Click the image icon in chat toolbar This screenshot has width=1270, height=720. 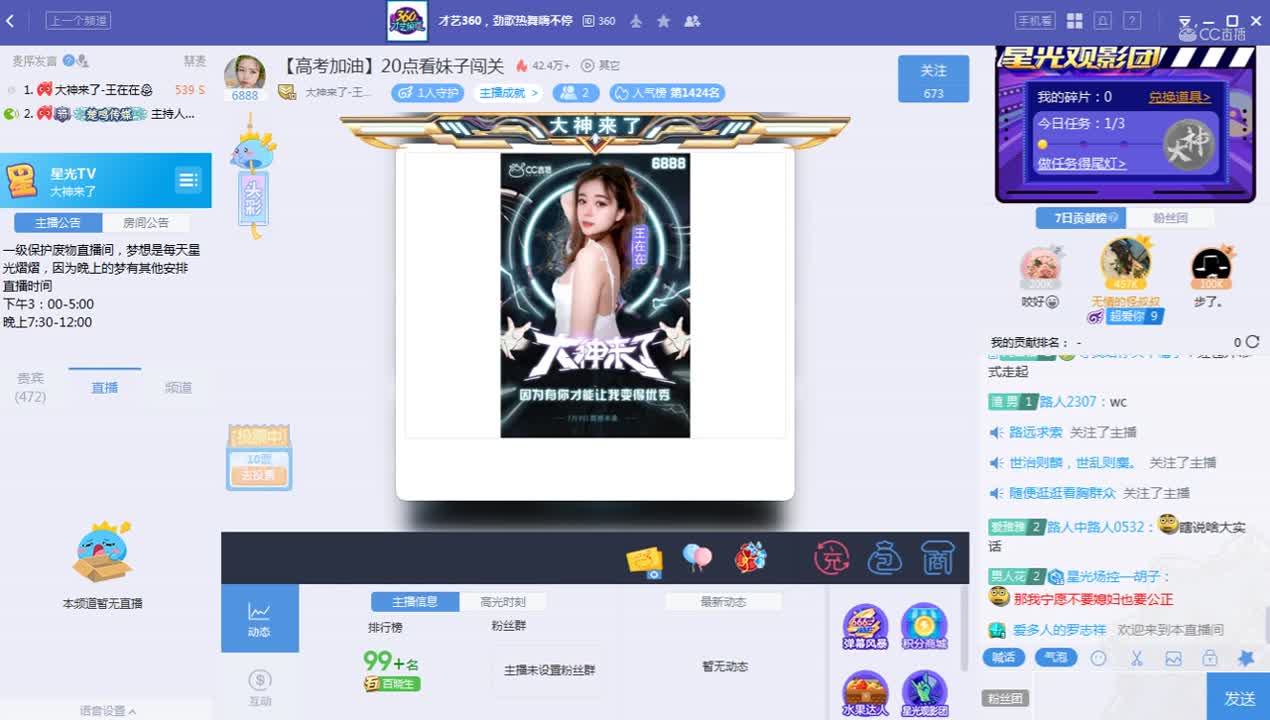click(1173, 658)
